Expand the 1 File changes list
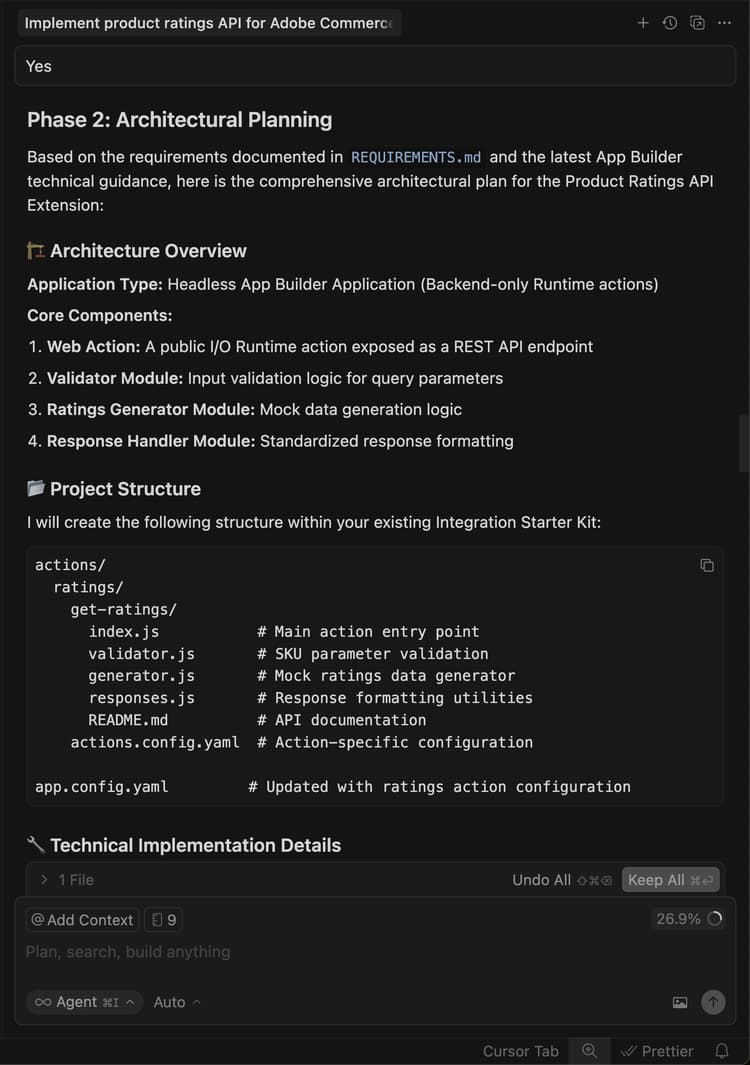This screenshot has height=1065, width=750. pyautogui.click(x=66, y=880)
